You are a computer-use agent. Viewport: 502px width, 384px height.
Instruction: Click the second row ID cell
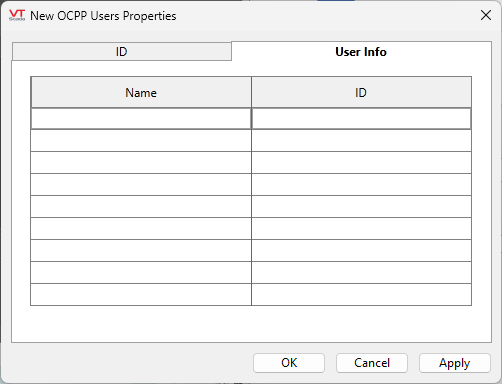pos(361,141)
